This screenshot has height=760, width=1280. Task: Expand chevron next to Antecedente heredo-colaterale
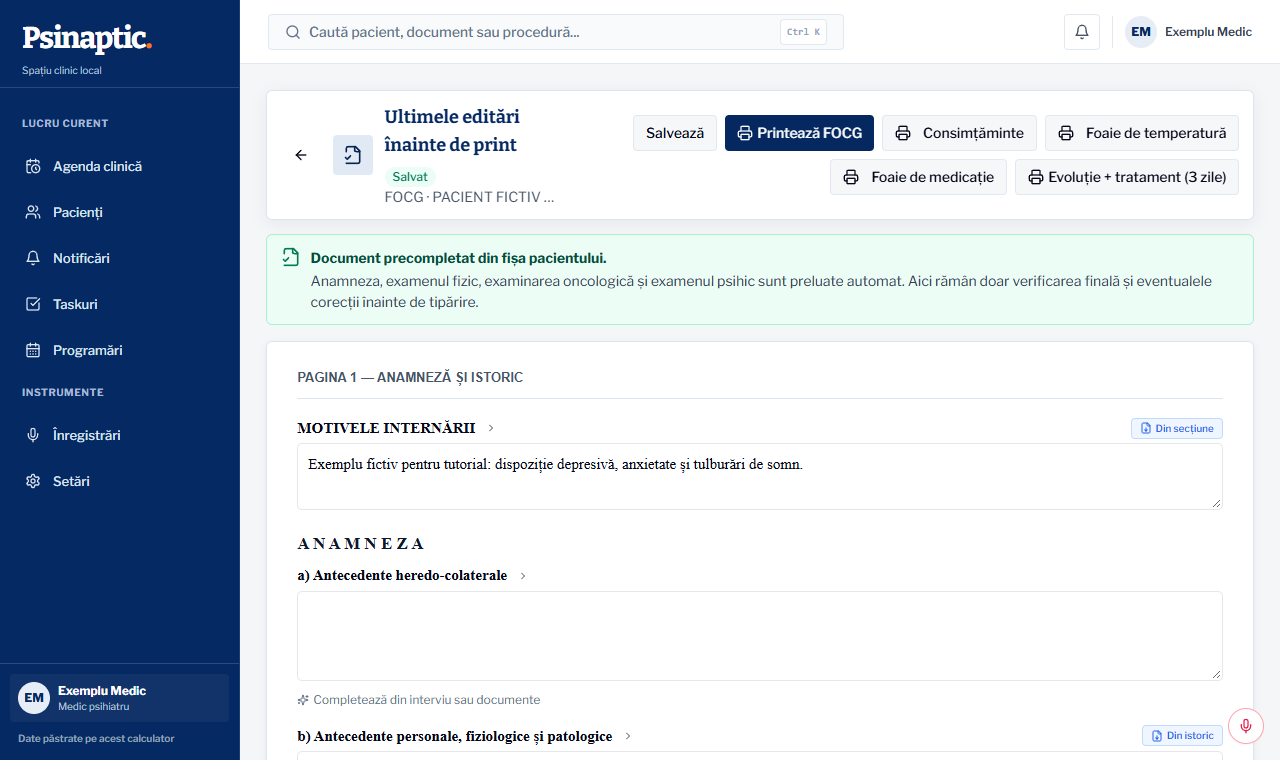pyautogui.click(x=523, y=576)
